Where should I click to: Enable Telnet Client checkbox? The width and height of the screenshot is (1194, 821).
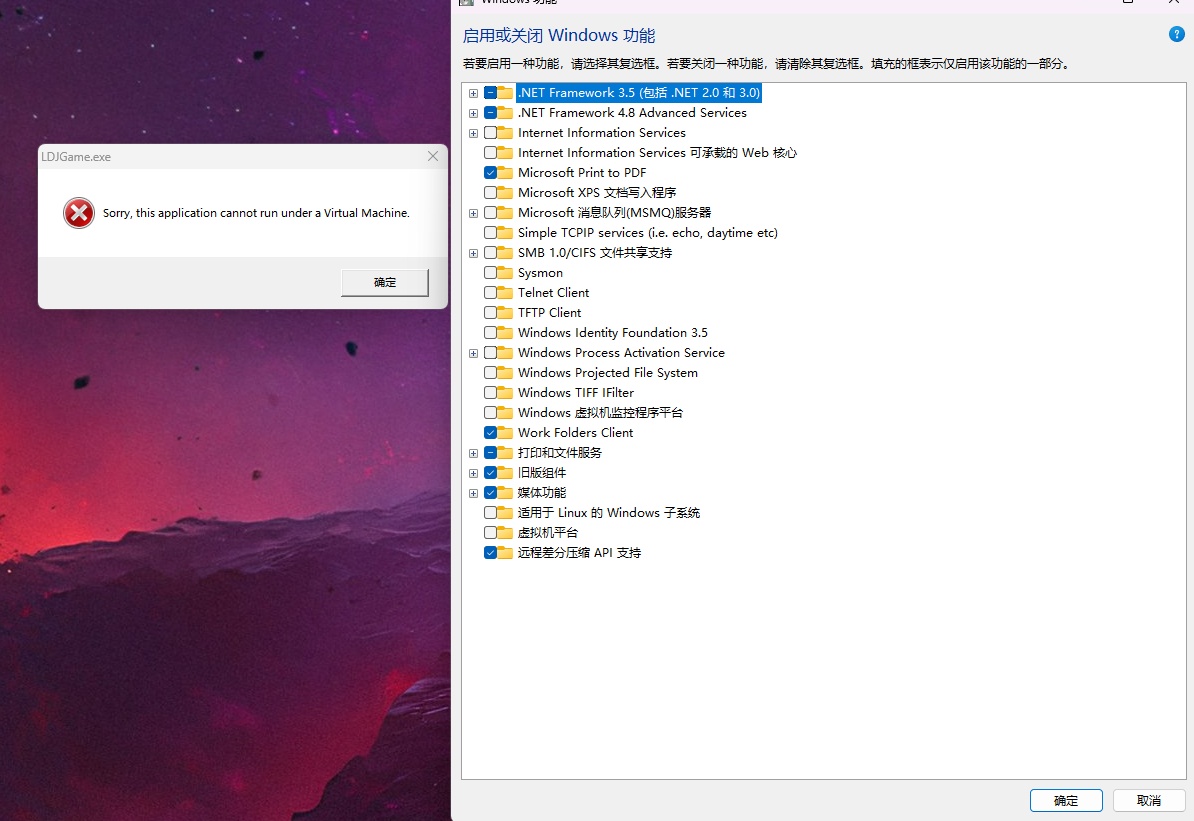pyautogui.click(x=490, y=292)
